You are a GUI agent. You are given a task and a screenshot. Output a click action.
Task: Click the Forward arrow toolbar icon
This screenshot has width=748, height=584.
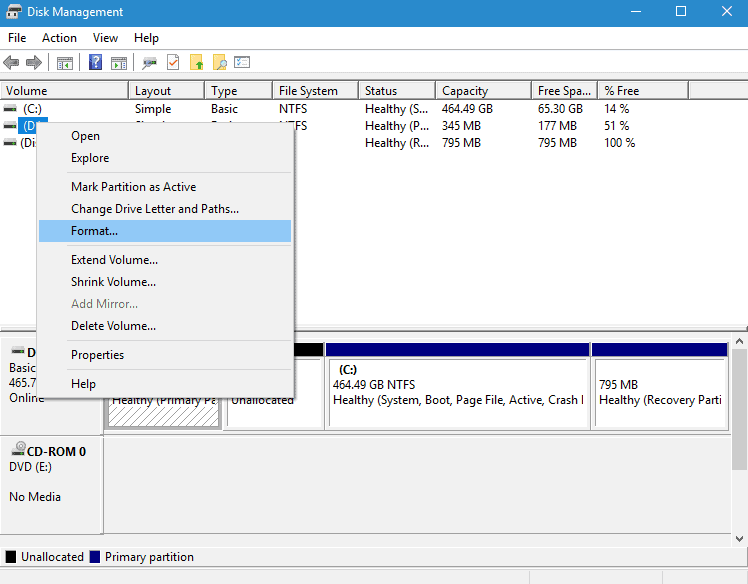coord(34,63)
